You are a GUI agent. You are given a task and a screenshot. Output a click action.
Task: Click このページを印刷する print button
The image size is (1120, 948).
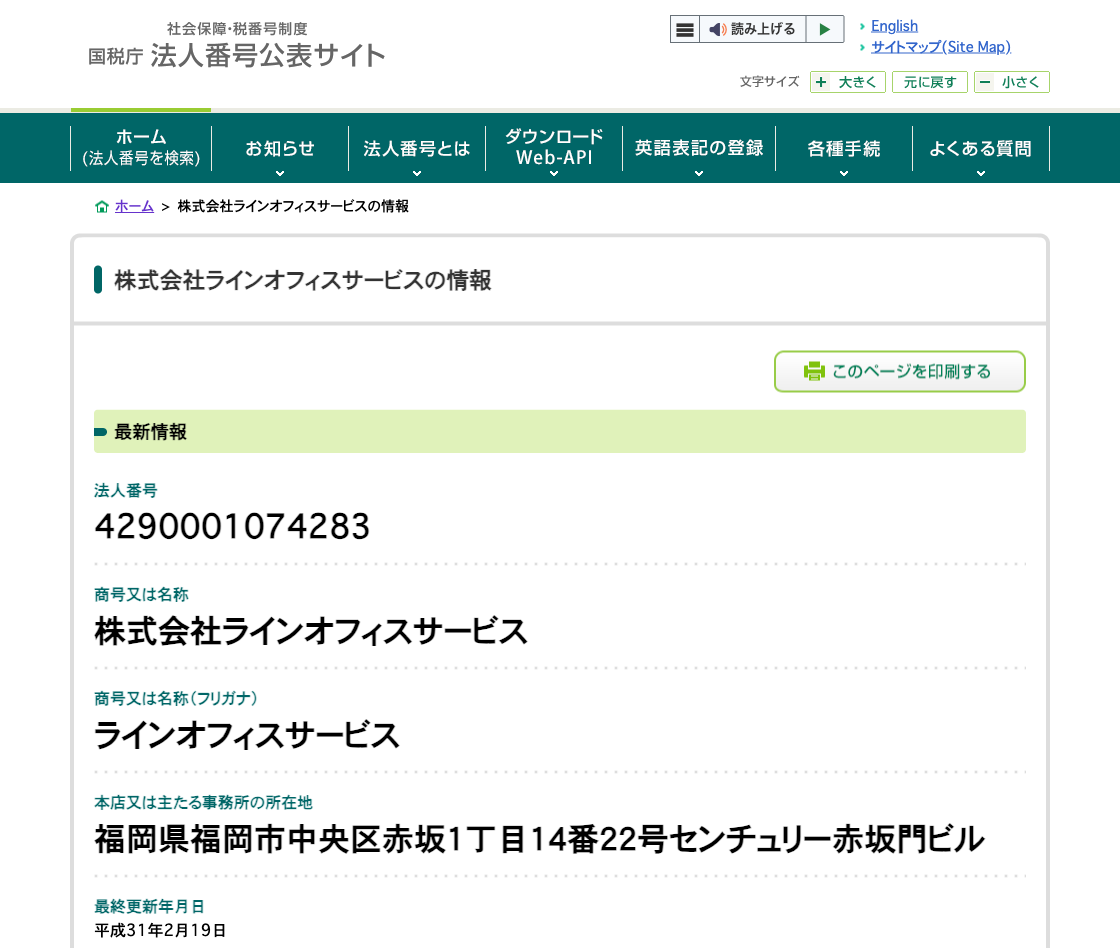(x=900, y=371)
